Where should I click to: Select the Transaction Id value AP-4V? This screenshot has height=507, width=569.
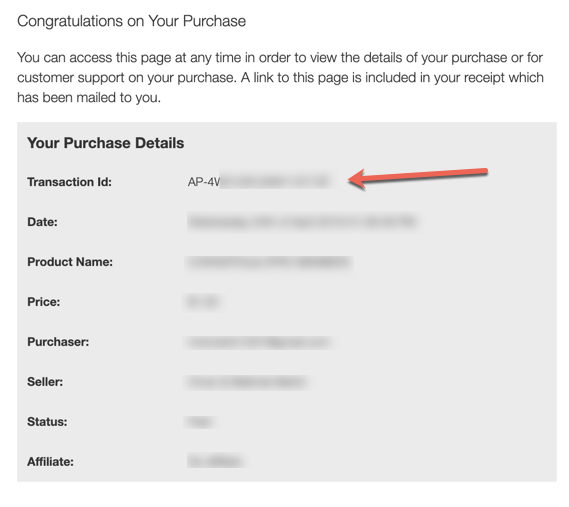click(x=259, y=181)
